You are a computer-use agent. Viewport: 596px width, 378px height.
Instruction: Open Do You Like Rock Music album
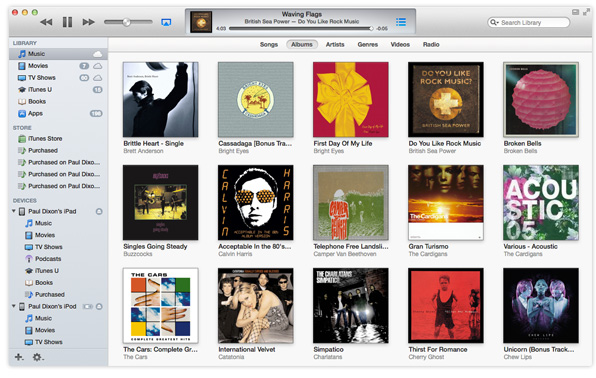coord(445,99)
